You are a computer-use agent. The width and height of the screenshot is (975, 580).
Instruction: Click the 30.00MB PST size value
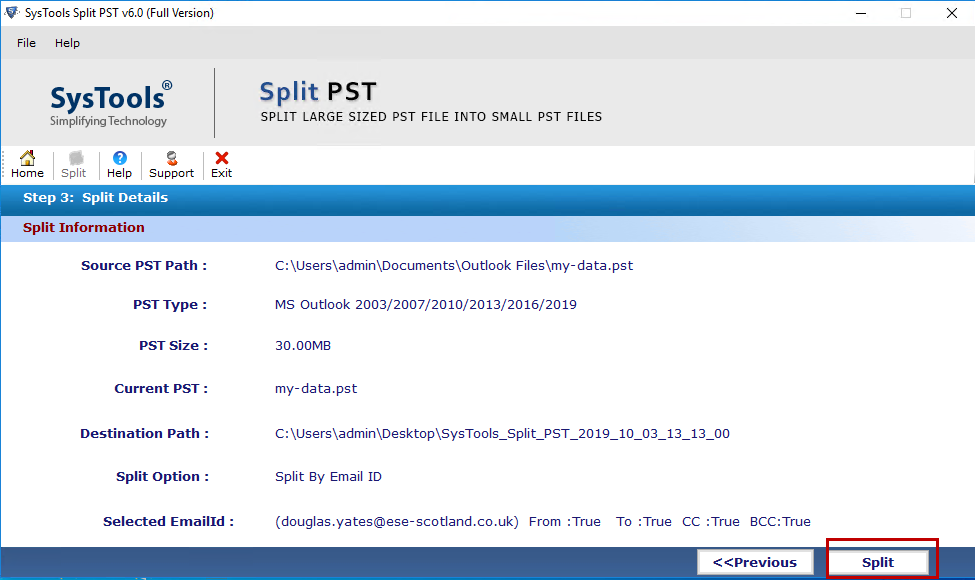tap(303, 346)
